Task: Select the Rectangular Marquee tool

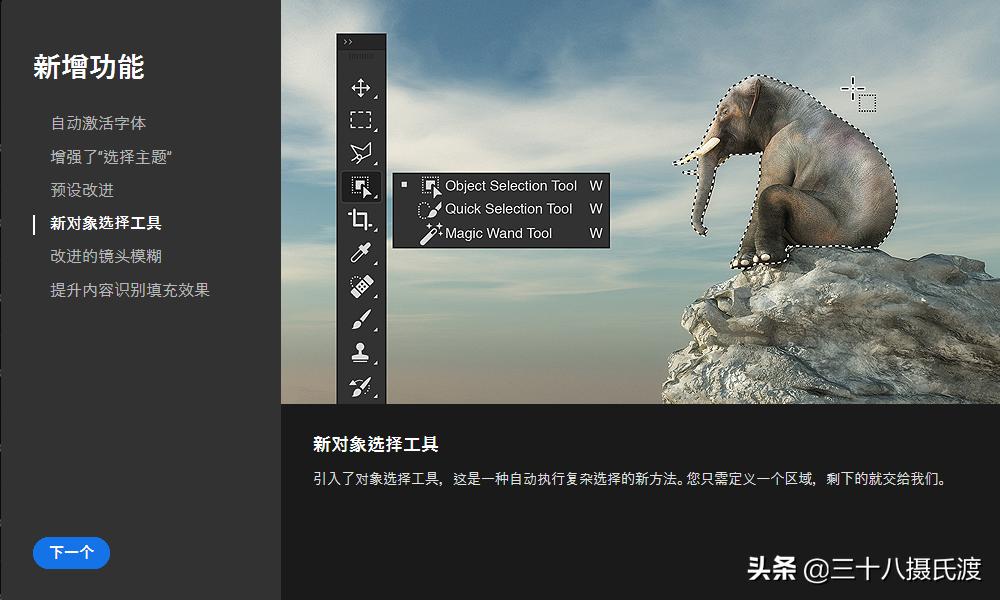Action: [x=362, y=120]
